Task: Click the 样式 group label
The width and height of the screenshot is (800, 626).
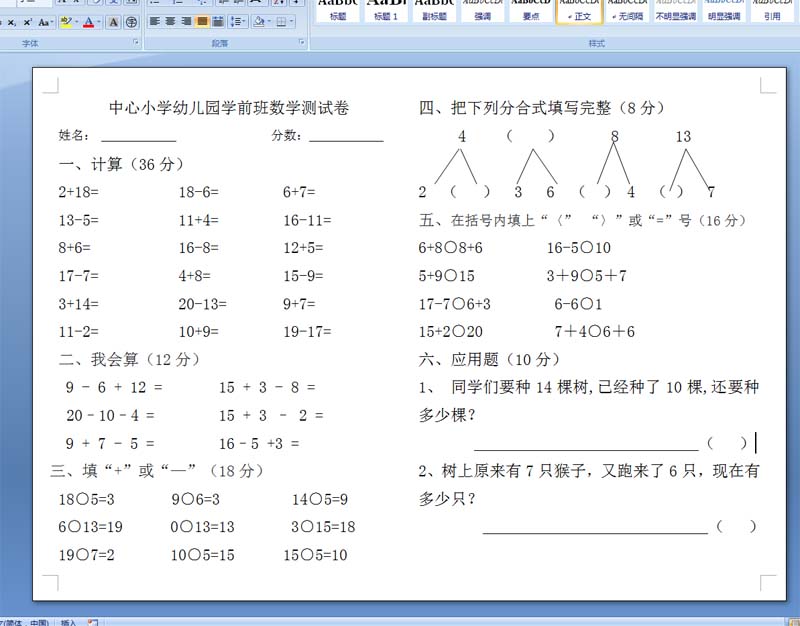Action: pos(596,43)
